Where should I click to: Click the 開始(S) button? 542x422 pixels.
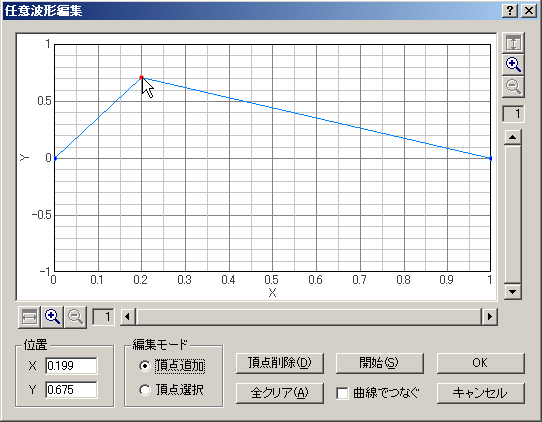click(380, 363)
